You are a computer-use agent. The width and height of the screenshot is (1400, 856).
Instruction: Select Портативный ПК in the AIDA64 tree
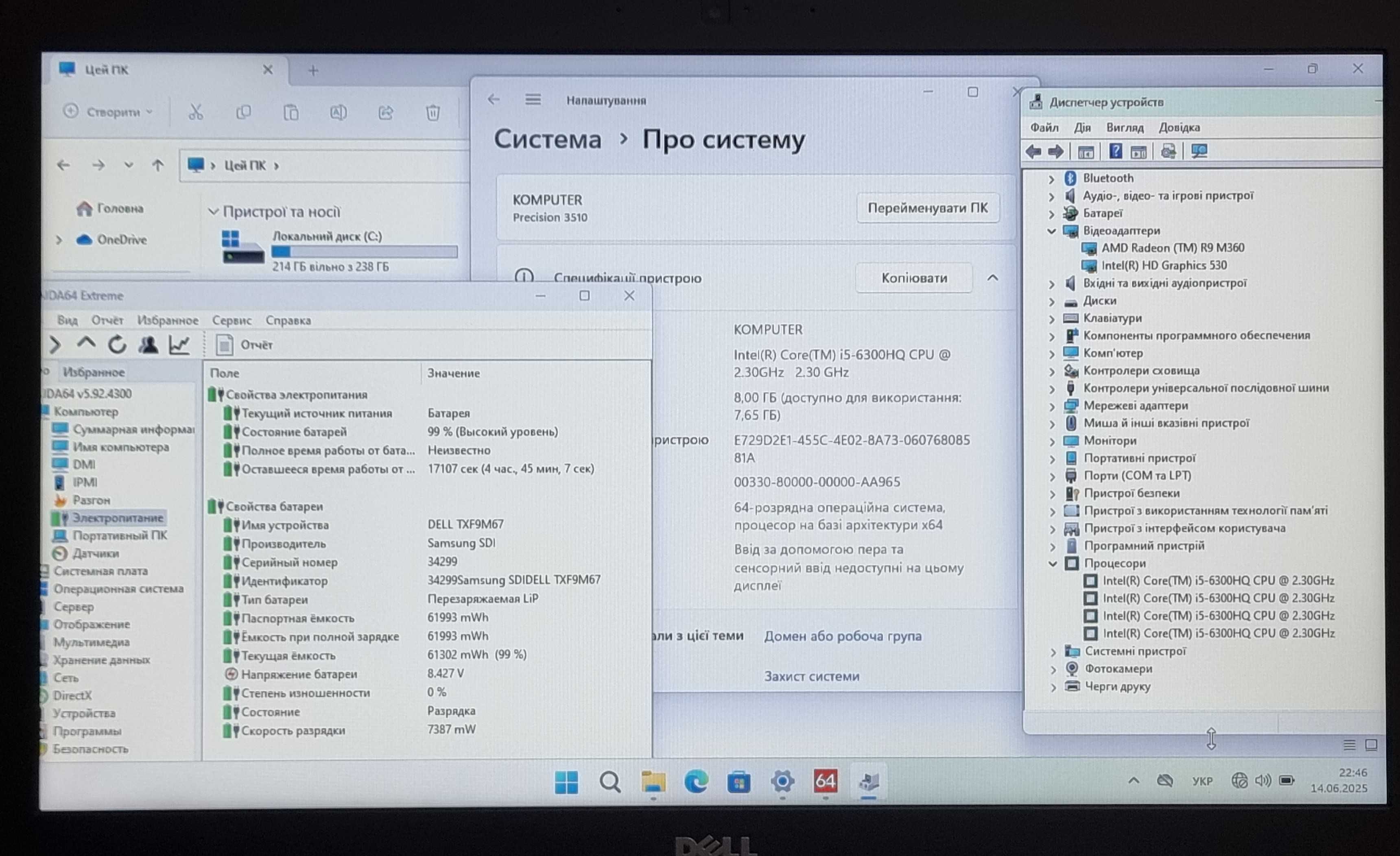(119, 536)
